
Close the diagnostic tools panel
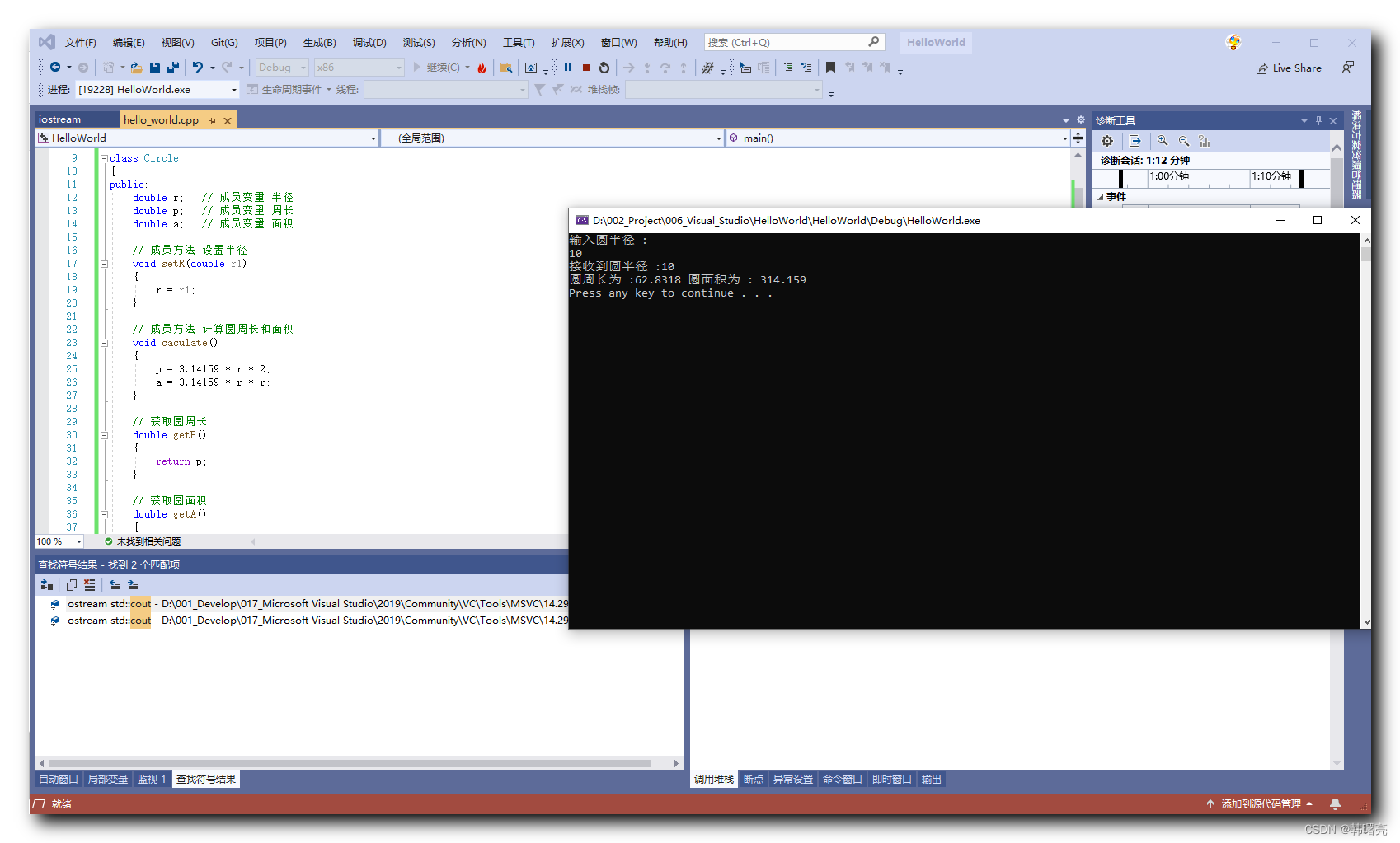click(1333, 120)
